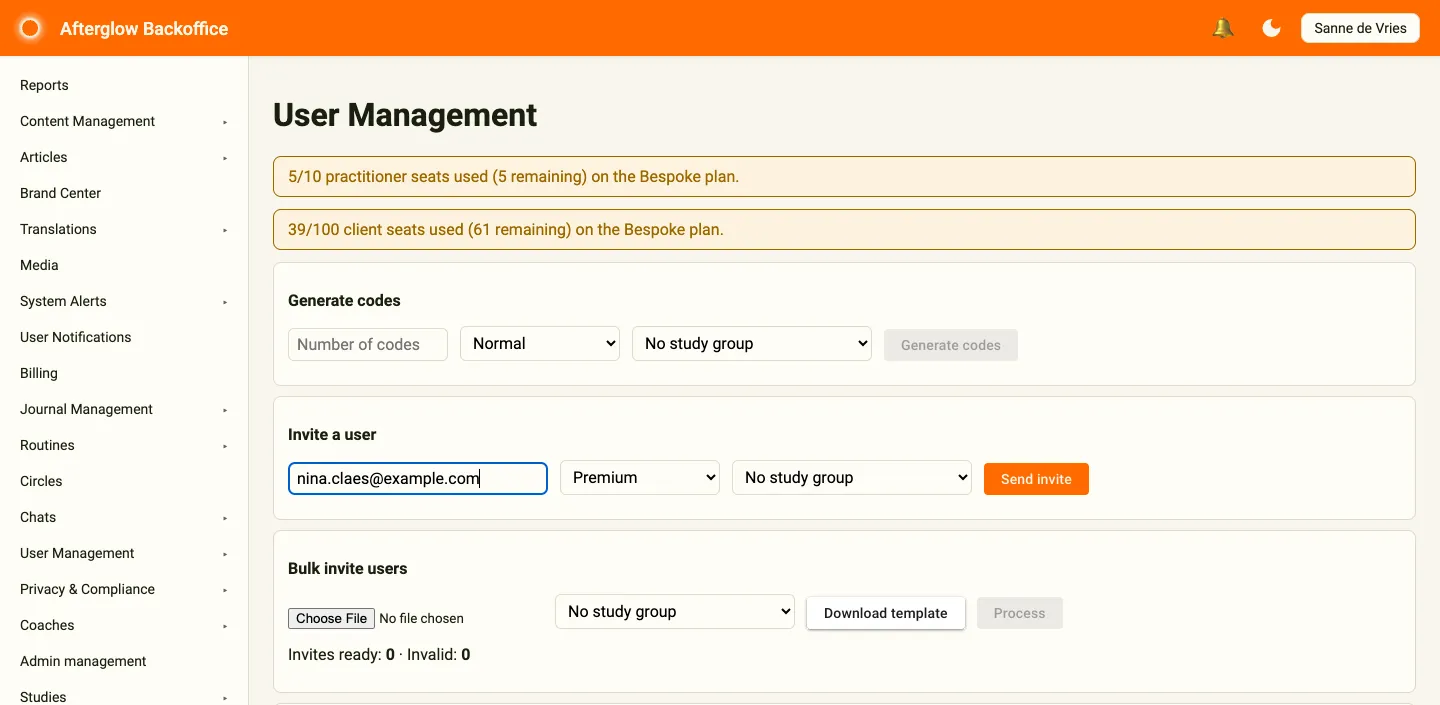Image resolution: width=1440 pixels, height=705 pixels.
Task: Click Send invite button
Action: click(1036, 479)
